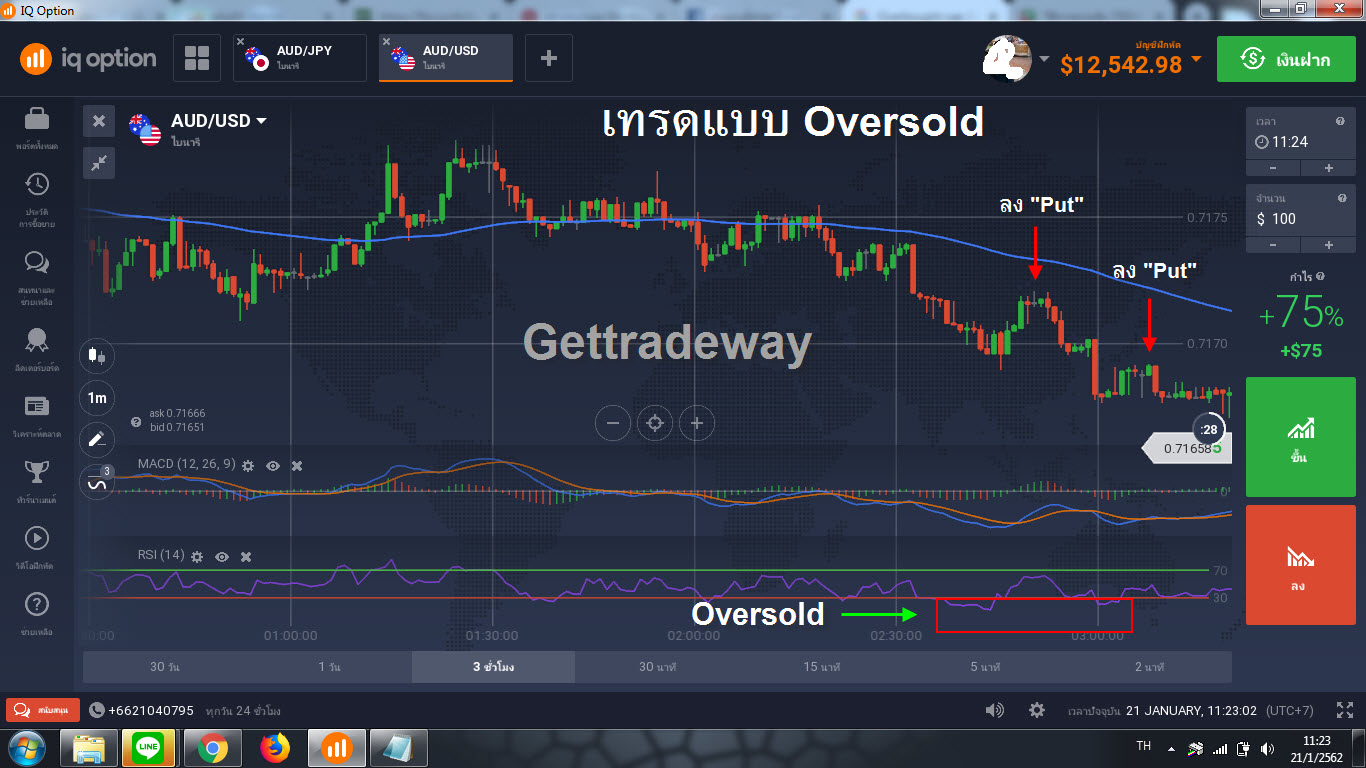Toggle RSI indicator visibility eye
The image size is (1366, 768).
tap(222, 556)
